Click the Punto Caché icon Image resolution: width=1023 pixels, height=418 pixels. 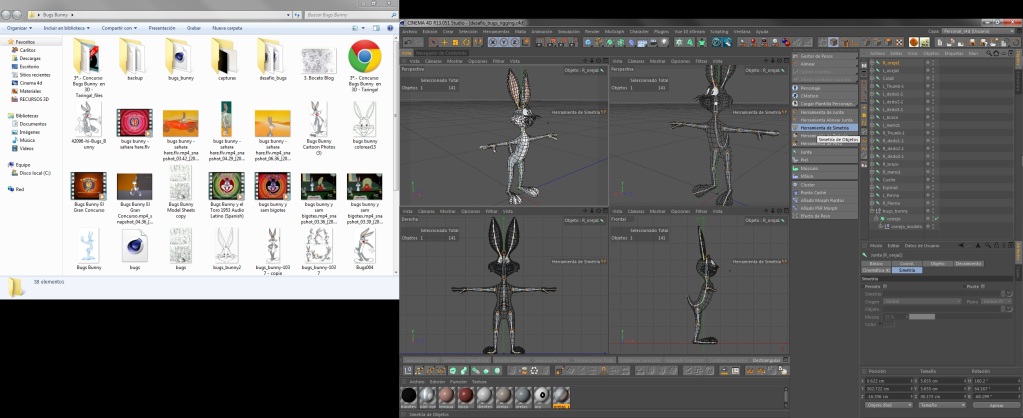(795, 192)
